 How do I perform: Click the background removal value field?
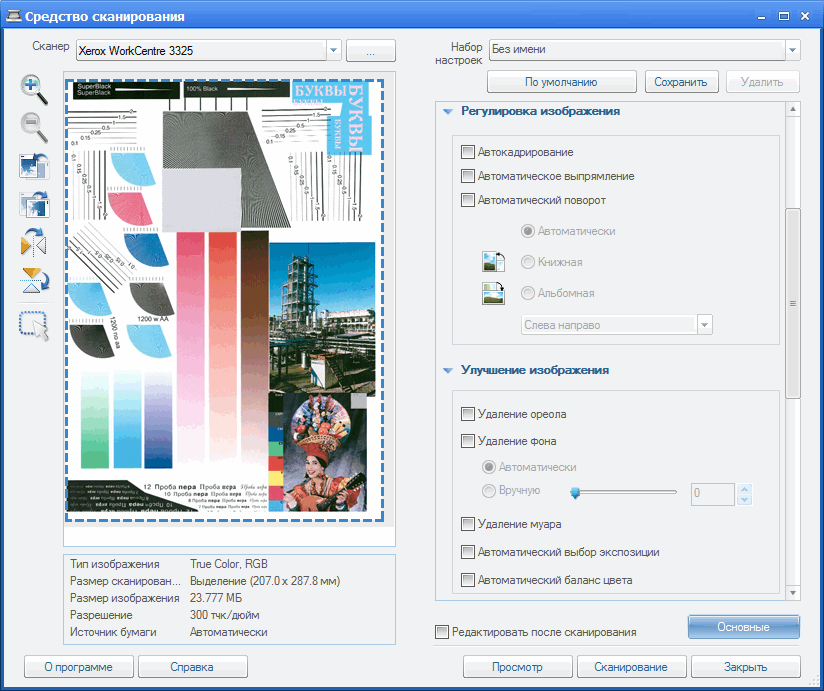(x=713, y=494)
